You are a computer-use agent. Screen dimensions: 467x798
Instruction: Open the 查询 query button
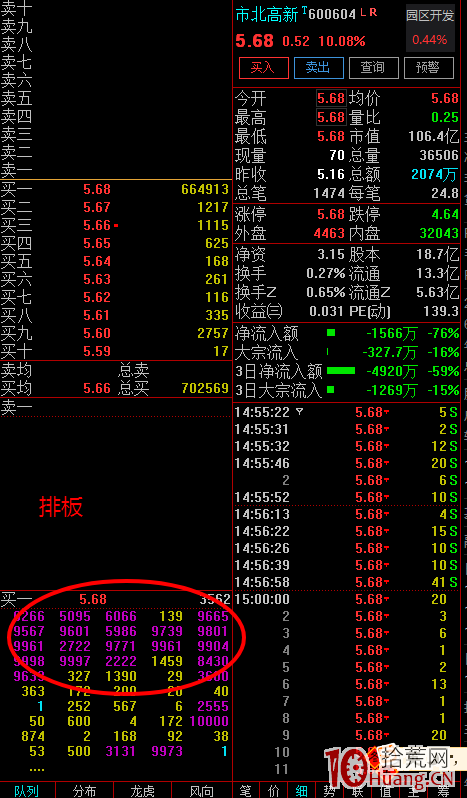coord(373,68)
